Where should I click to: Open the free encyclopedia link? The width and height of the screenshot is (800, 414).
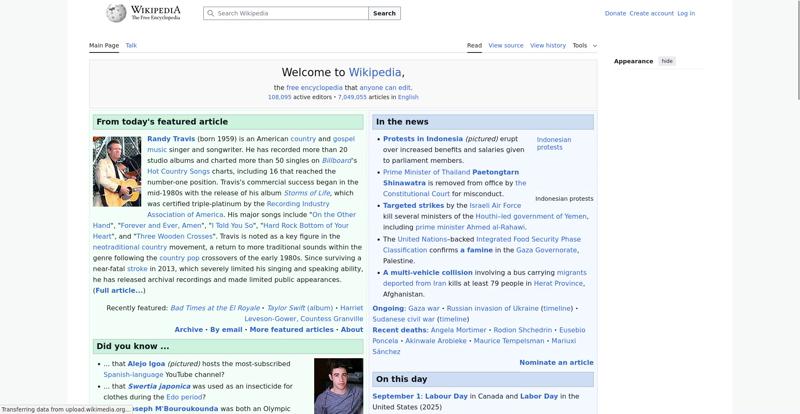314,87
